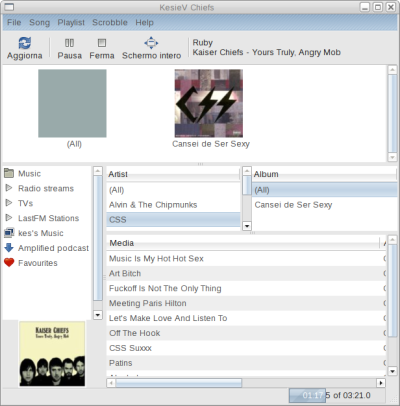Click left arrow of media horizontal scrollbar
The image size is (400, 406).
(x=111, y=383)
